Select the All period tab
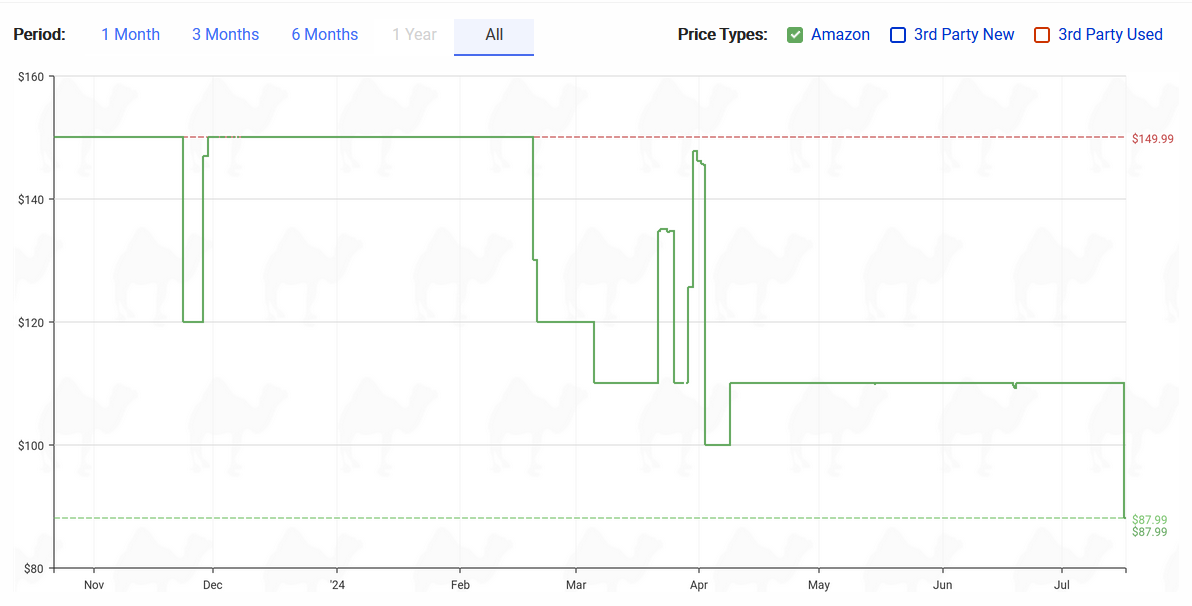The width and height of the screenshot is (1192, 606). click(494, 36)
